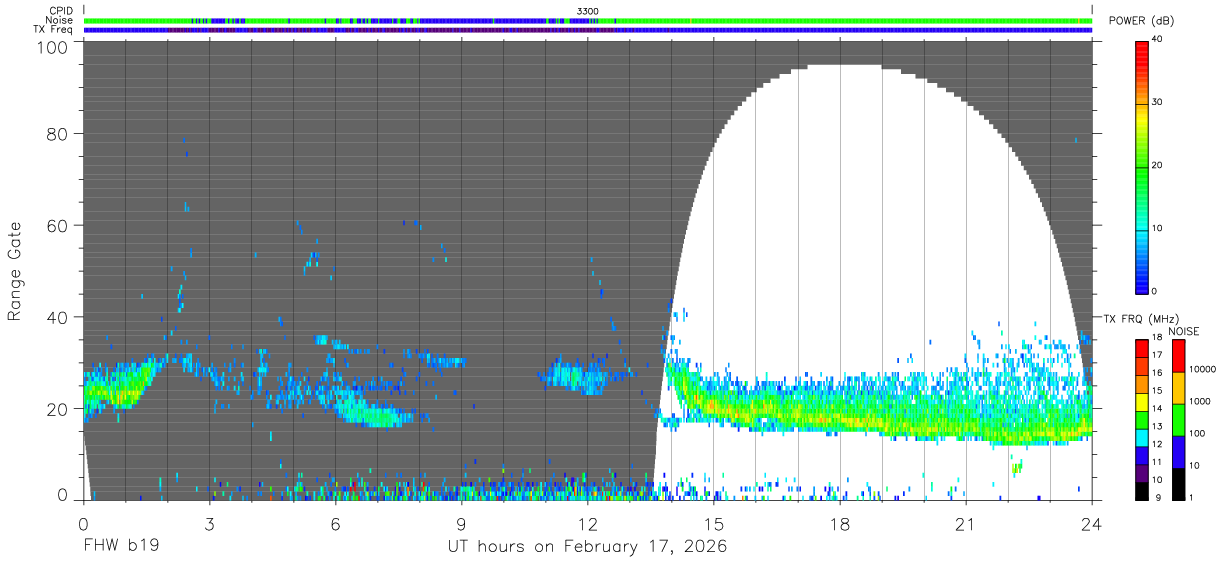
Task: Click the FHW b19 label
Action: click(x=121, y=547)
